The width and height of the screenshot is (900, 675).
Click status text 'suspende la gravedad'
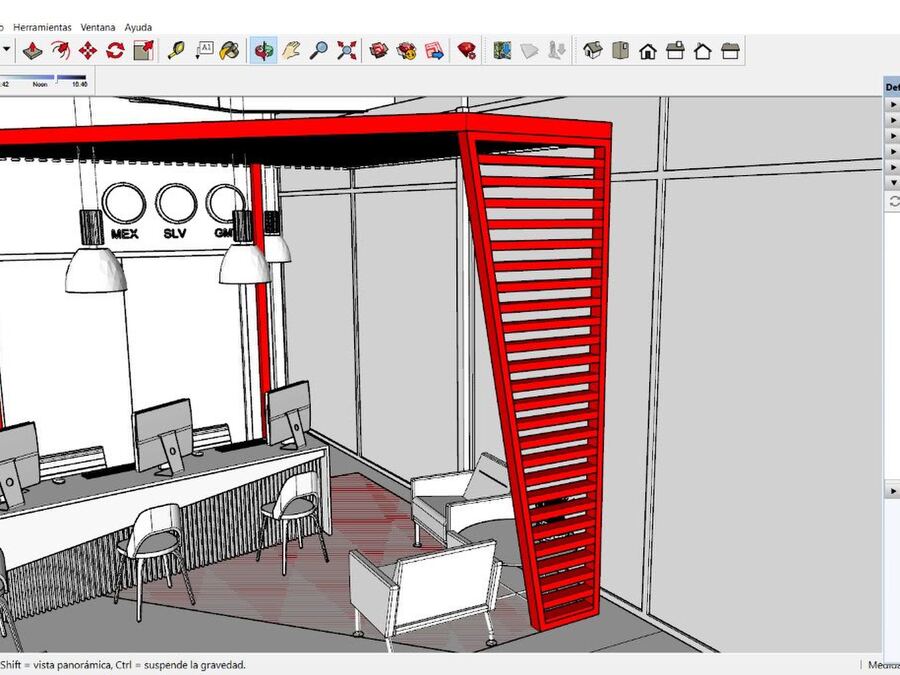(x=195, y=665)
